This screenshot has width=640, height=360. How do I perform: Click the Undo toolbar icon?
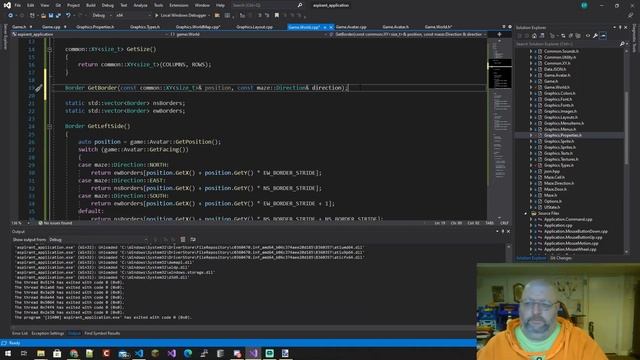coord(68,15)
